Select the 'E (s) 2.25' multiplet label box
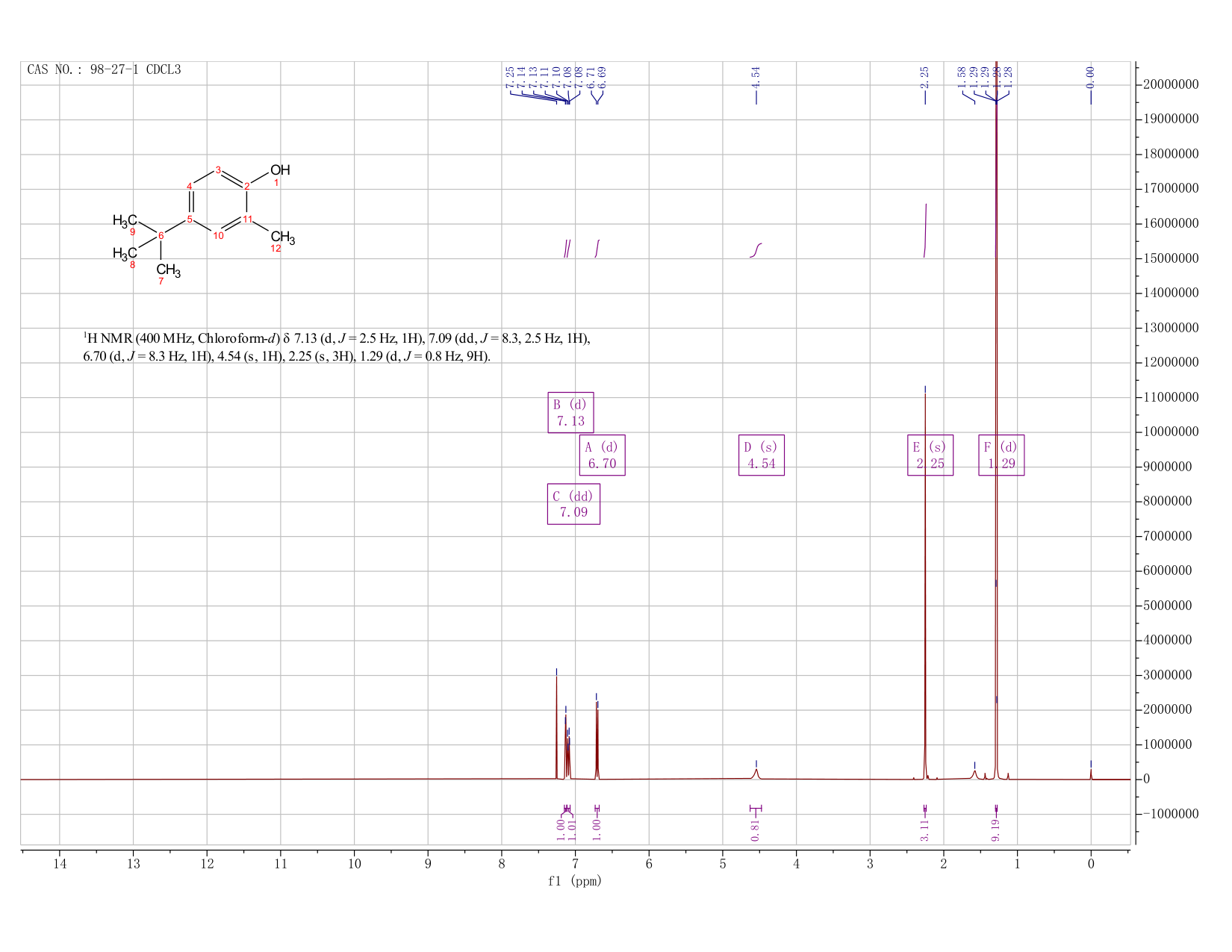The height and width of the screenshot is (952, 1232). pyautogui.click(x=930, y=455)
